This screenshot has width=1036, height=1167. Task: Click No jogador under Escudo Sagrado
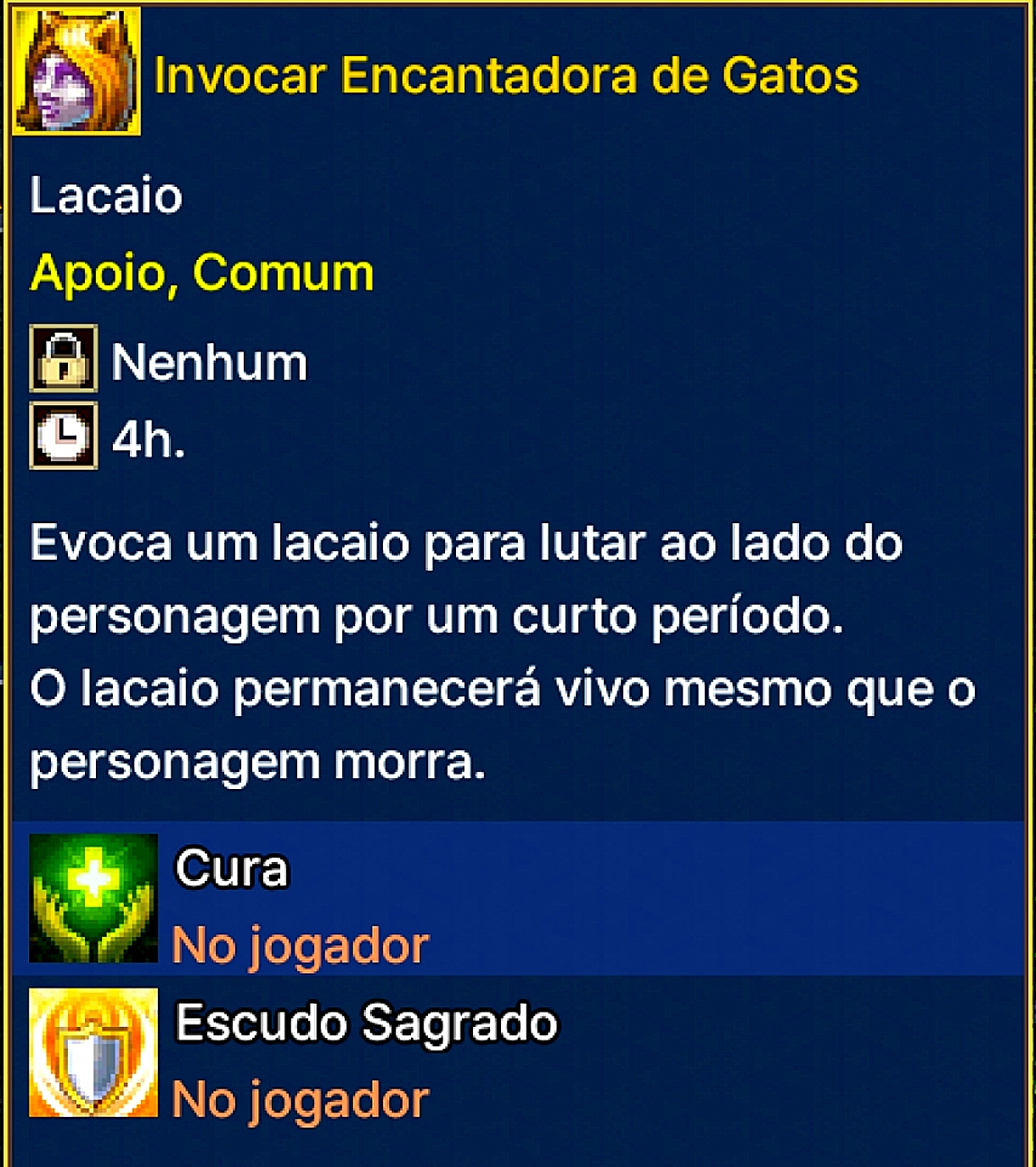tap(301, 1101)
